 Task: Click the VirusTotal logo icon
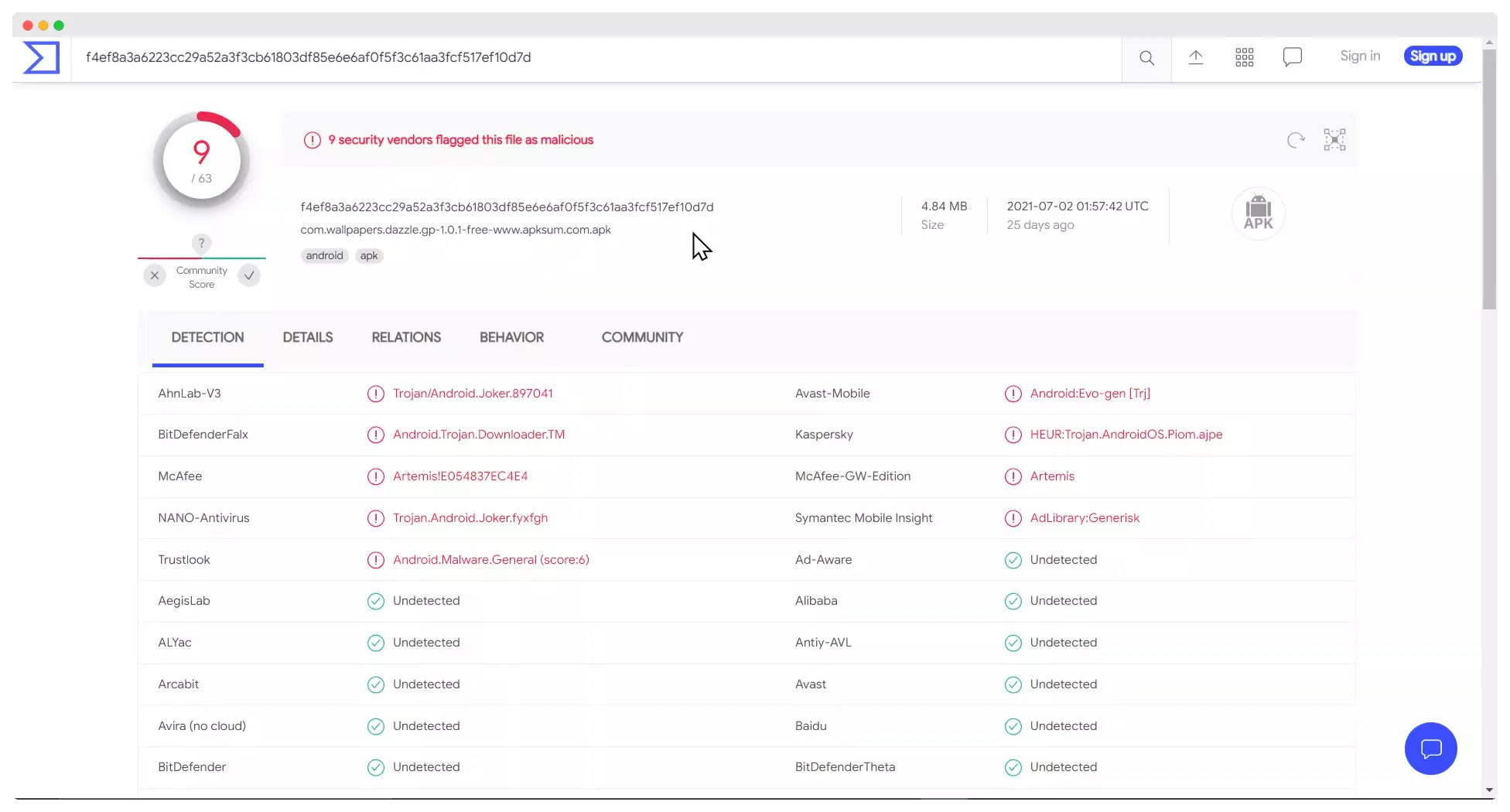tap(41, 57)
